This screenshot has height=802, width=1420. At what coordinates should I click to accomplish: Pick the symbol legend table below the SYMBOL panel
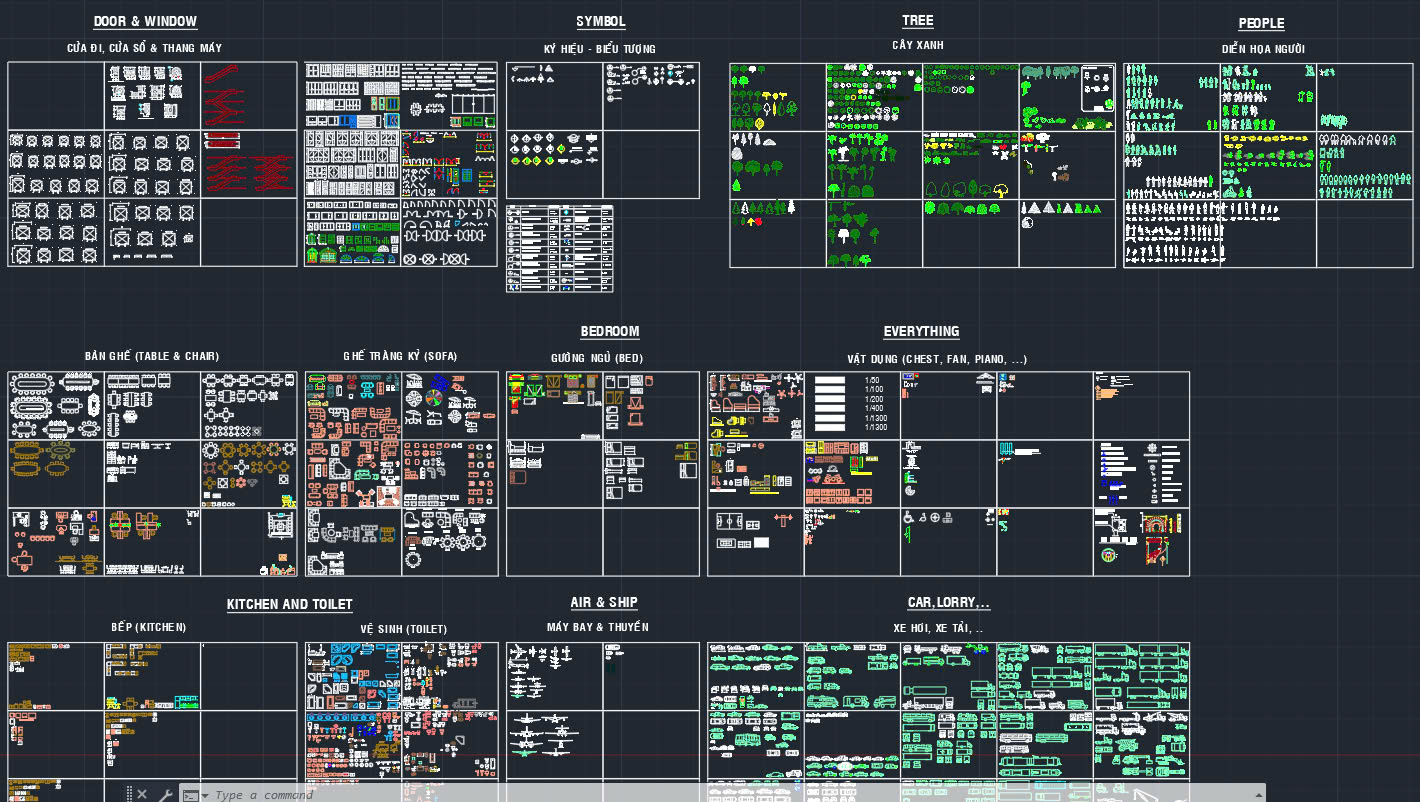[x=559, y=248]
